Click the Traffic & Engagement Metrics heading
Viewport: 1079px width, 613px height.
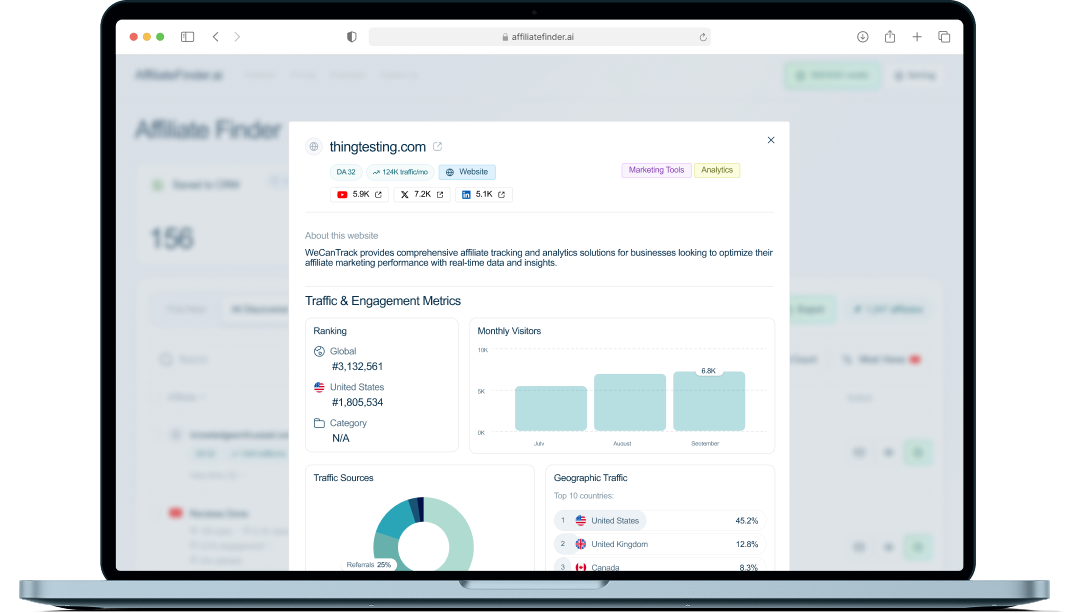(x=383, y=301)
